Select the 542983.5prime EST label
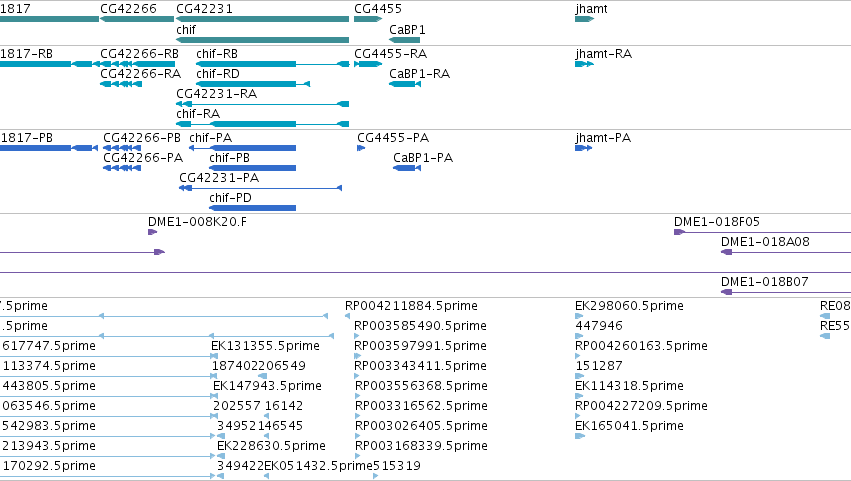851x481 pixels. (x=49, y=427)
